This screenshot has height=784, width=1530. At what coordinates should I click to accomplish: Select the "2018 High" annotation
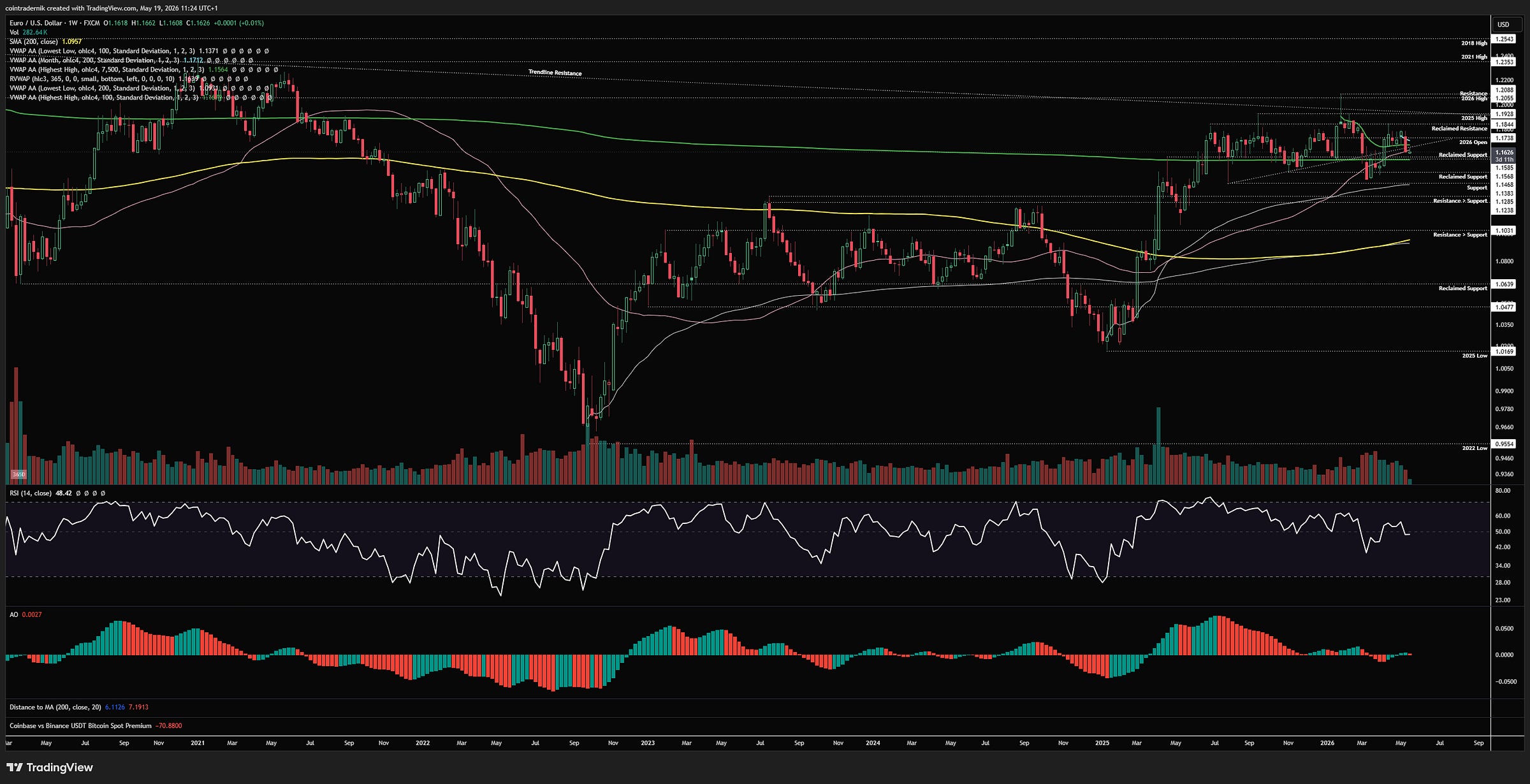(x=1474, y=43)
